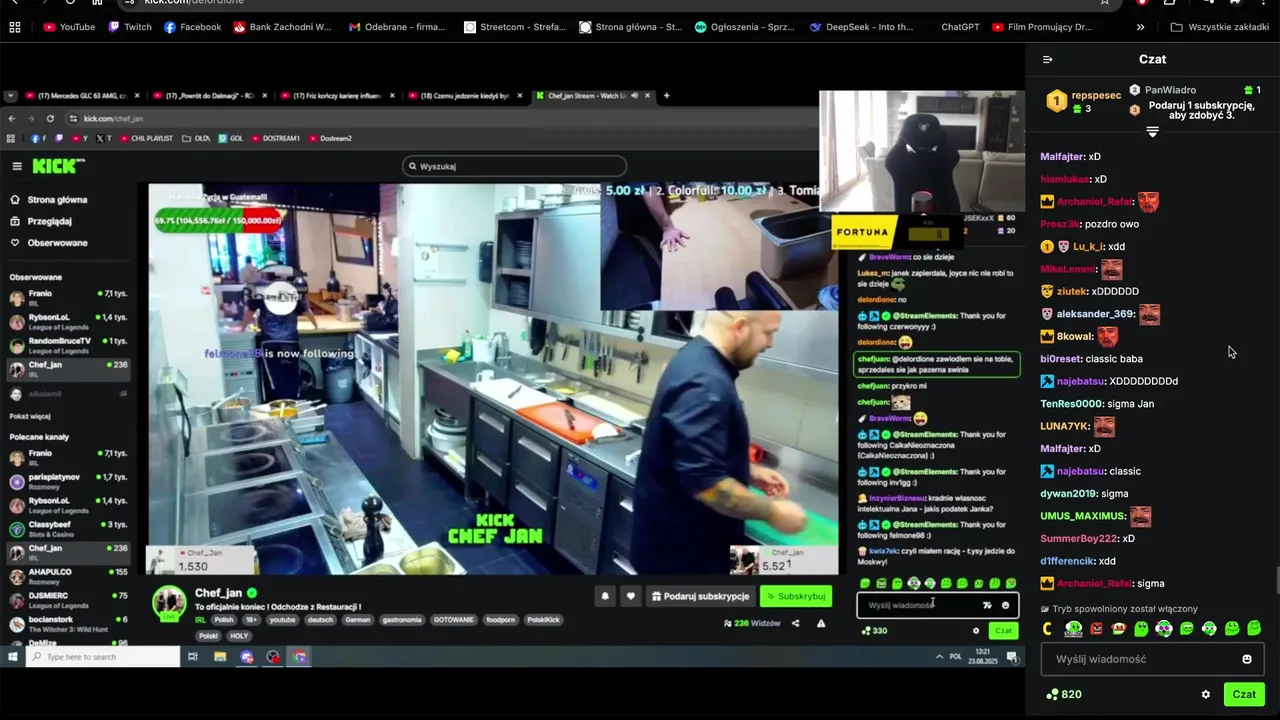
Task: Click share icon beside 236 Widzów
Action: pos(796,623)
